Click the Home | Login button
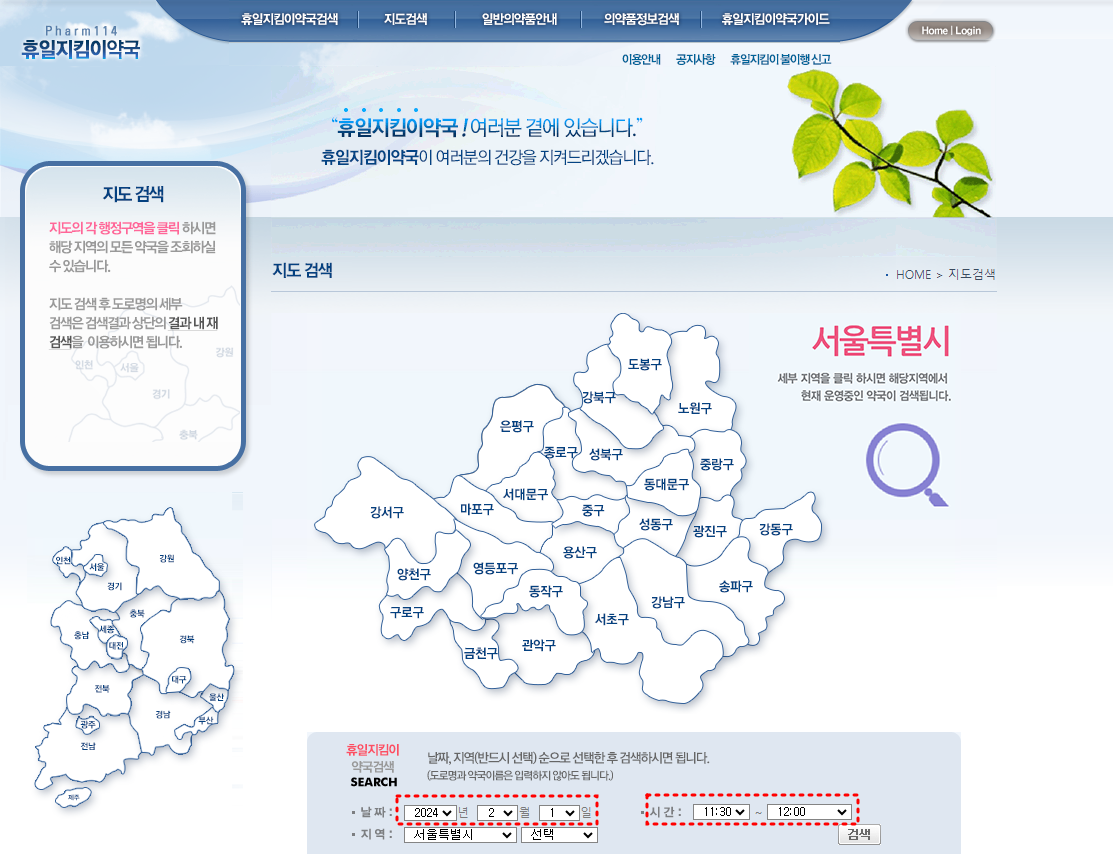1113x854 pixels. pos(949,30)
